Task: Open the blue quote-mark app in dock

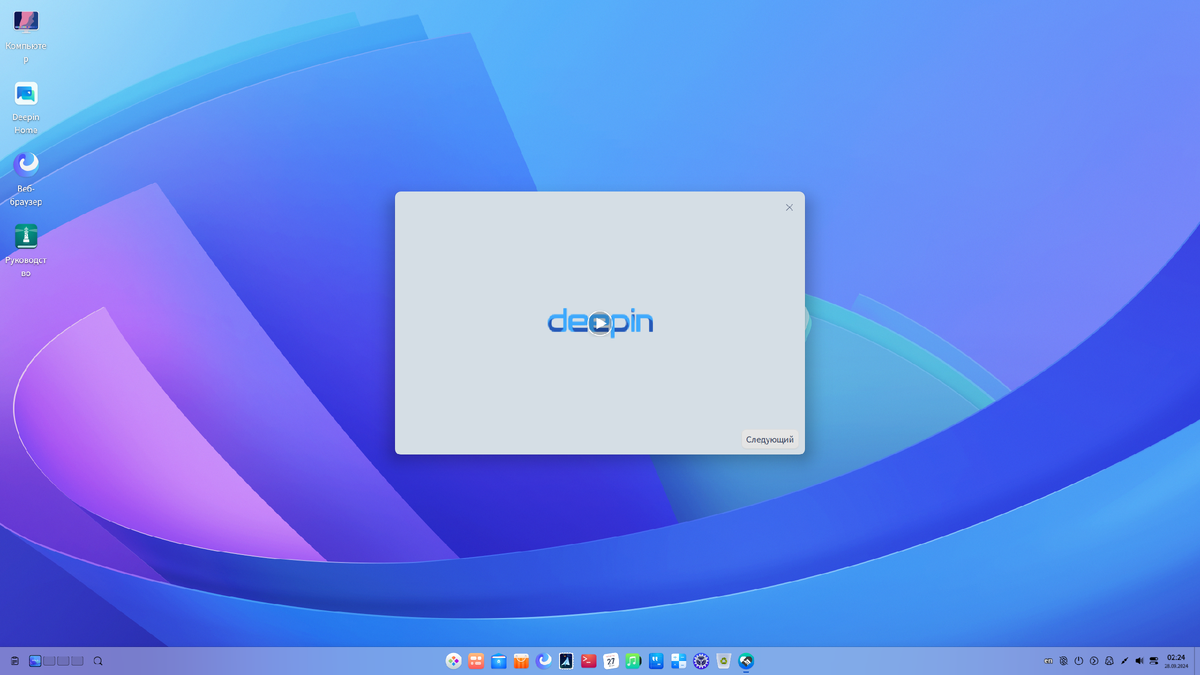Action: point(656,661)
